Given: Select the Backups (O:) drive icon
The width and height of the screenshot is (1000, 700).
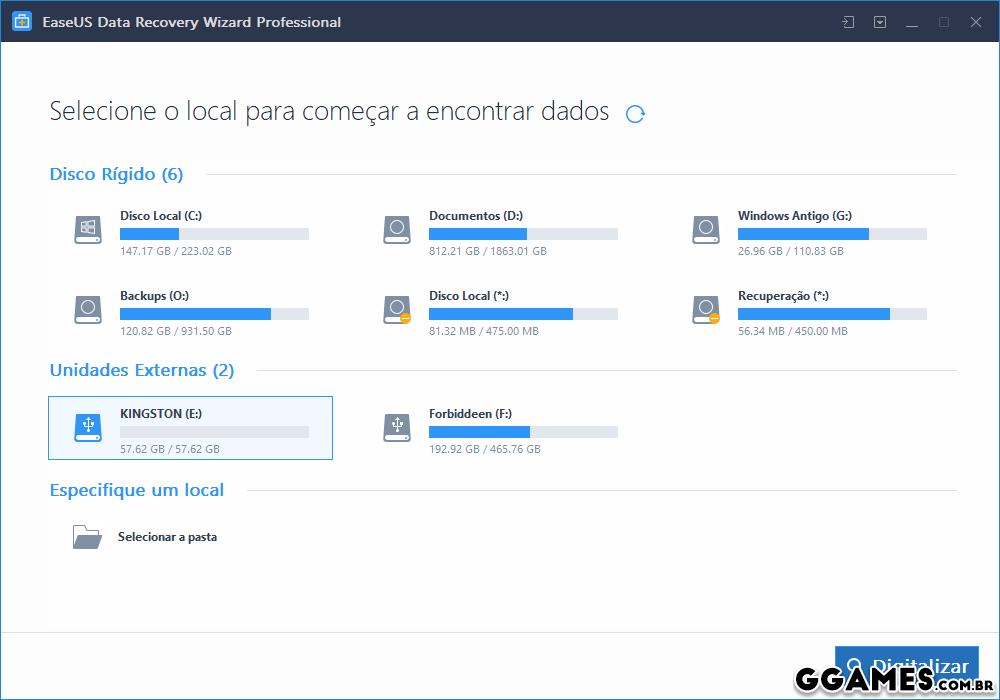Looking at the screenshot, I should (x=88, y=310).
